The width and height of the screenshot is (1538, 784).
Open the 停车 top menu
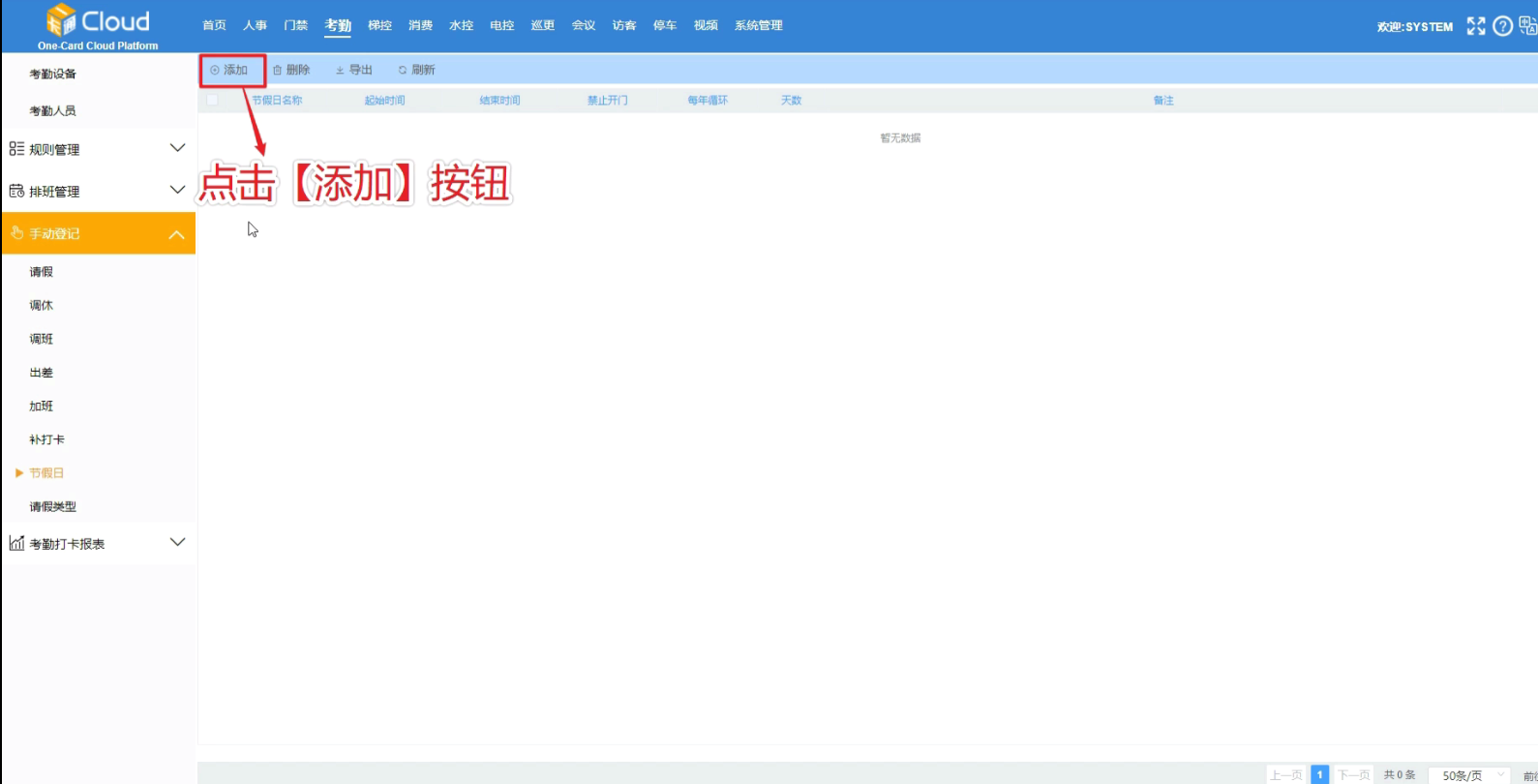[664, 25]
